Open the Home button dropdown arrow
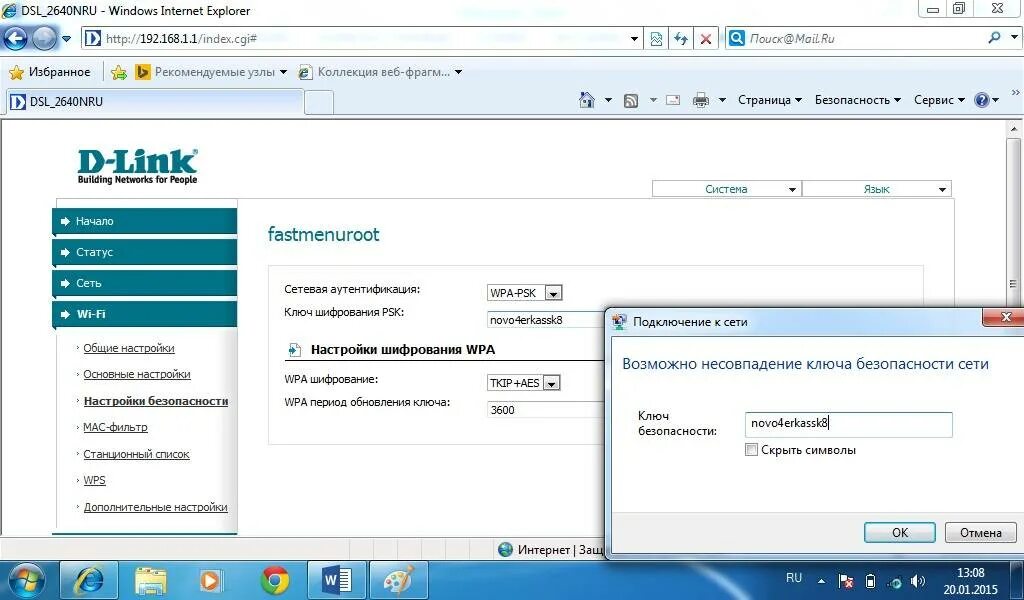The height and width of the screenshot is (600, 1024). pos(608,101)
